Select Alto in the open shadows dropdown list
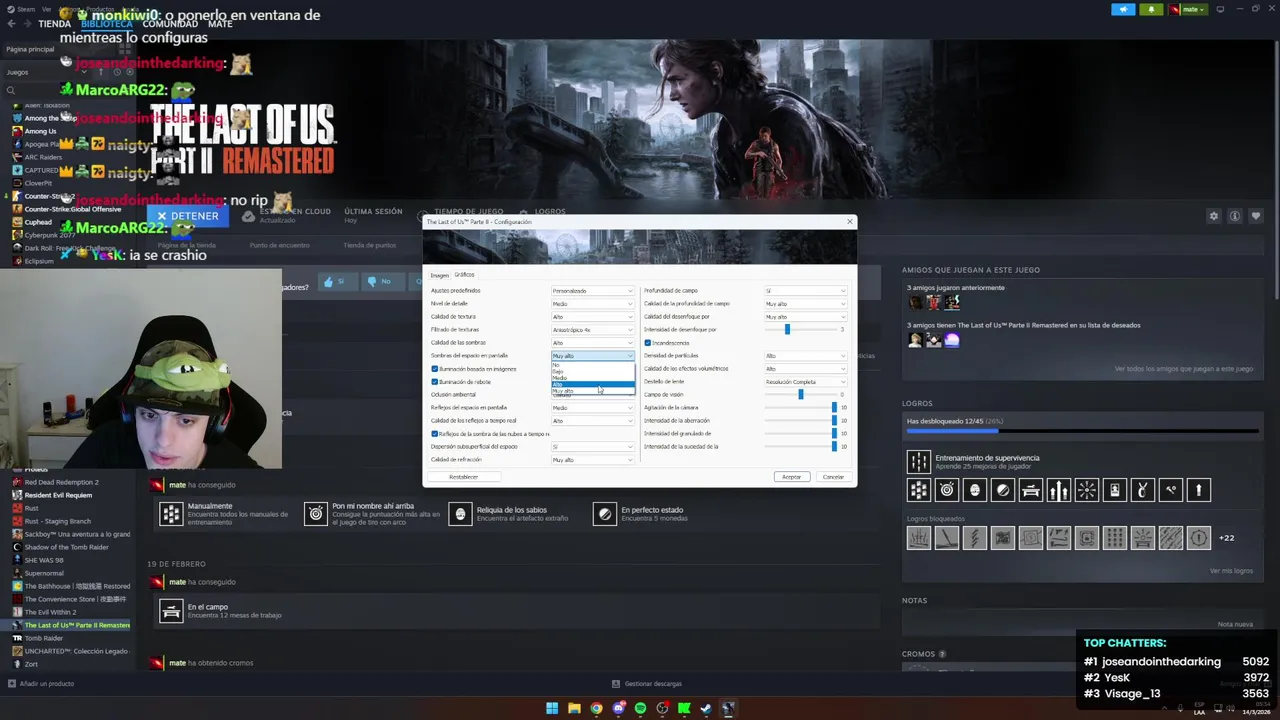This screenshot has width=1280, height=720. 593,384
